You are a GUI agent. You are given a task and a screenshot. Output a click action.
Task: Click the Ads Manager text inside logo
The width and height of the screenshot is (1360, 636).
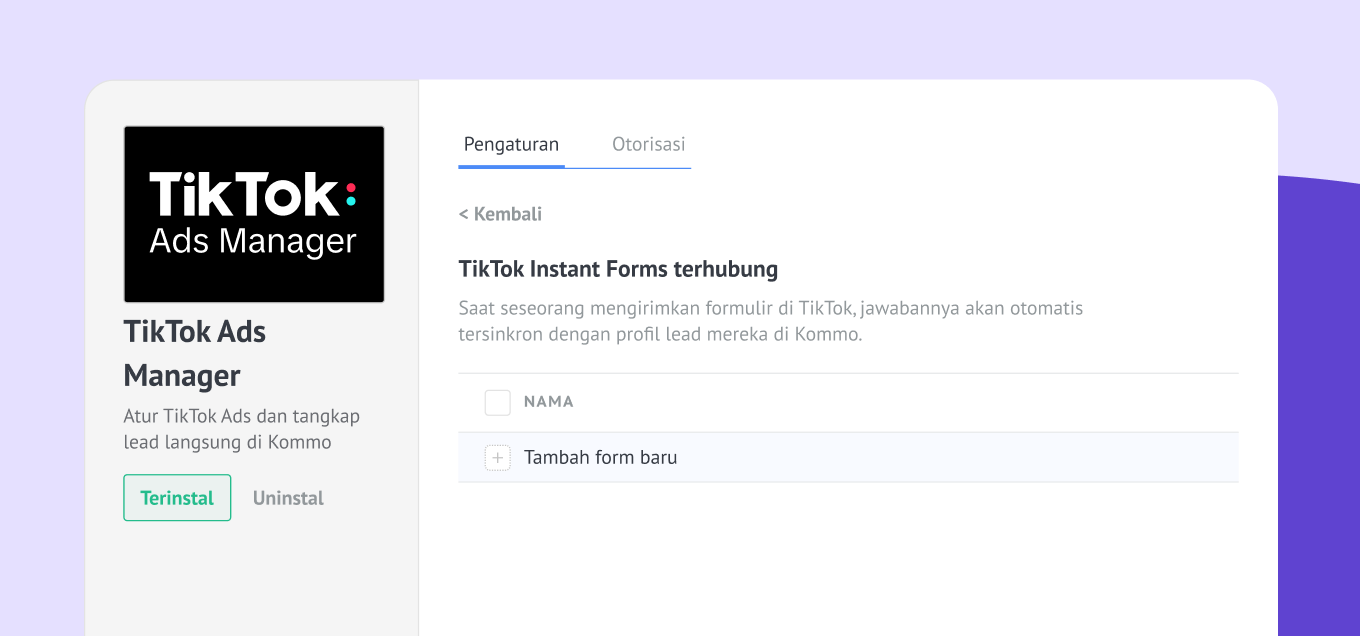point(252,241)
